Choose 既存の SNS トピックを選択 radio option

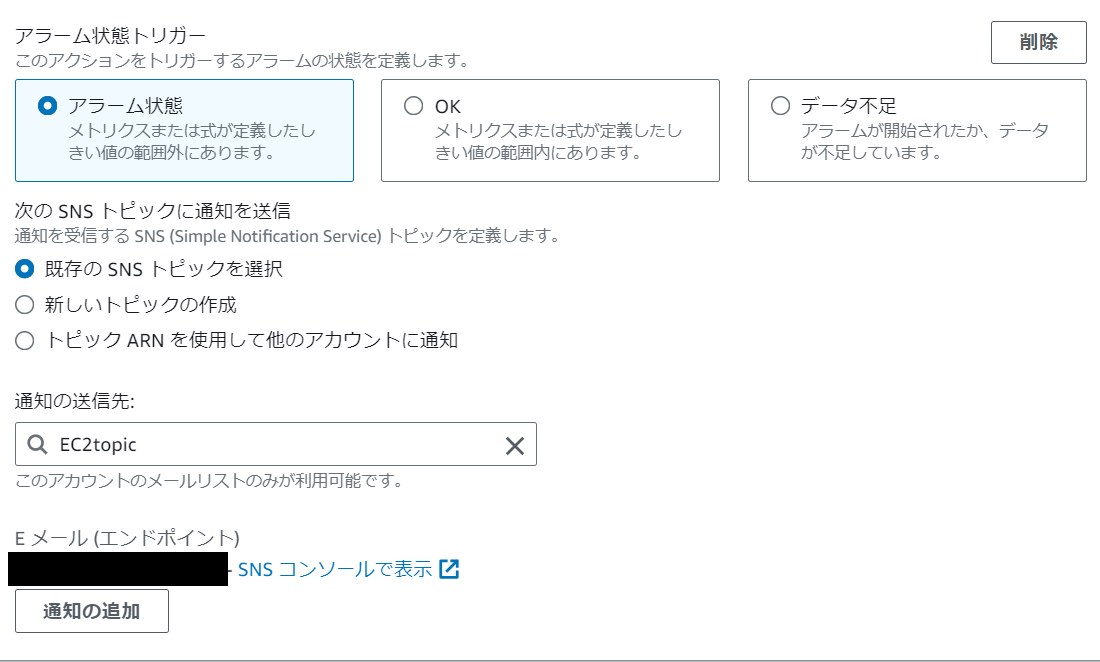coord(25,269)
